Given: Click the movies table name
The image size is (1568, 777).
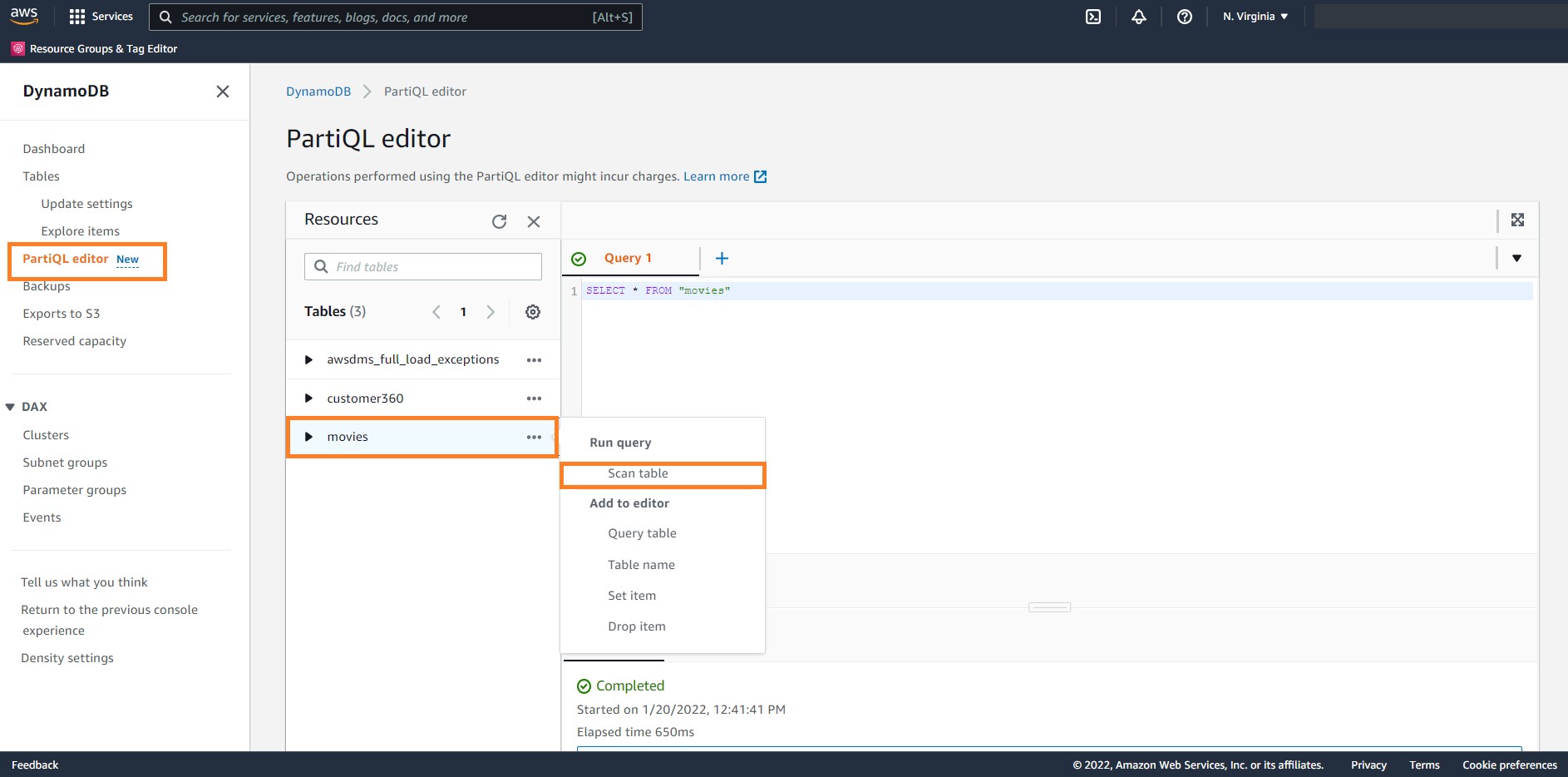Looking at the screenshot, I should (348, 437).
